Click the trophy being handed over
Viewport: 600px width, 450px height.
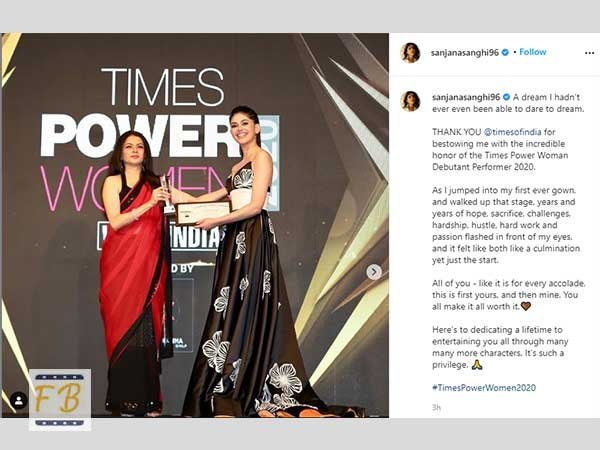pyautogui.click(x=167, y=195)
